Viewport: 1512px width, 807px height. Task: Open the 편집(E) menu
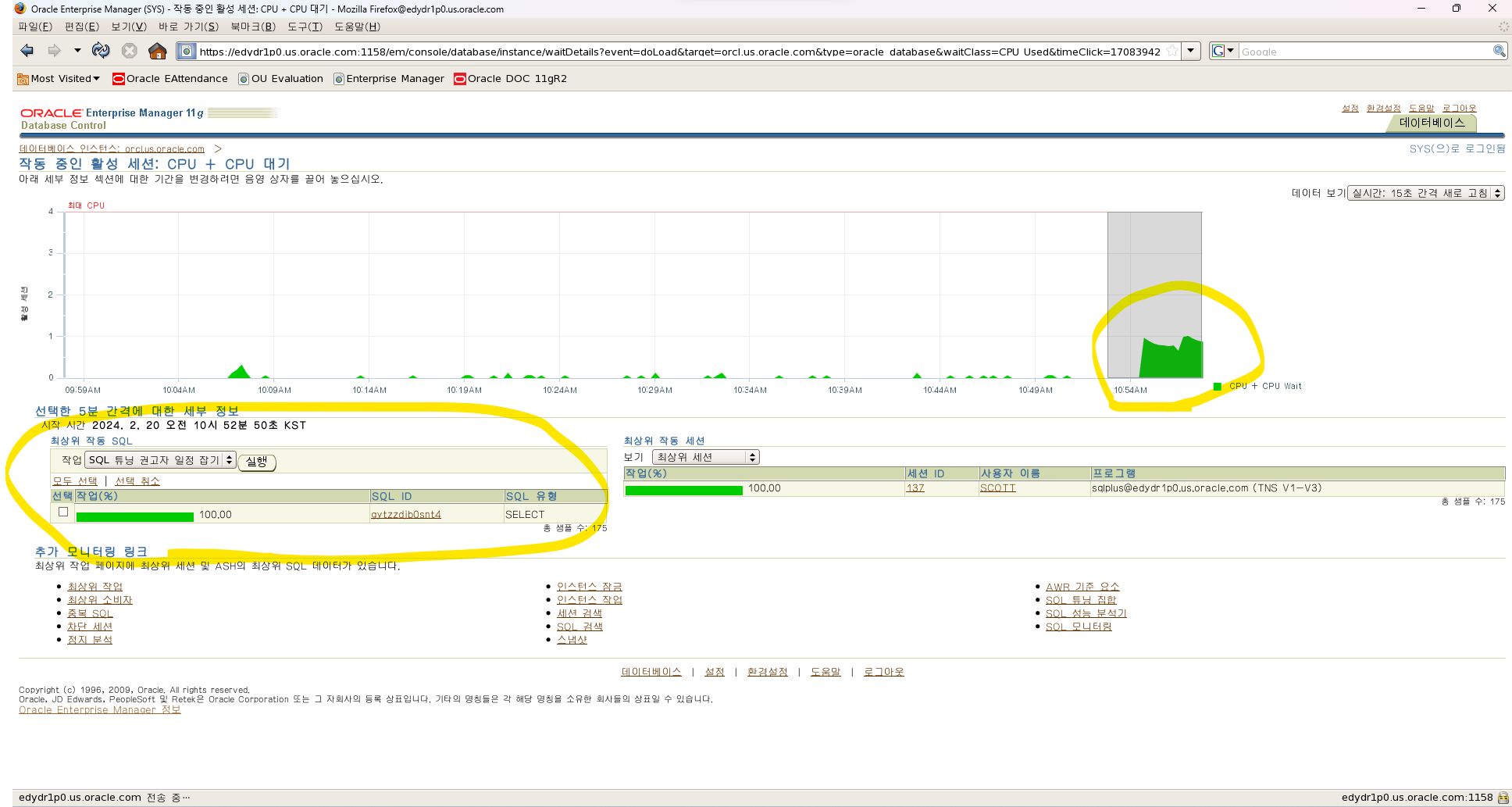point(82,27)
